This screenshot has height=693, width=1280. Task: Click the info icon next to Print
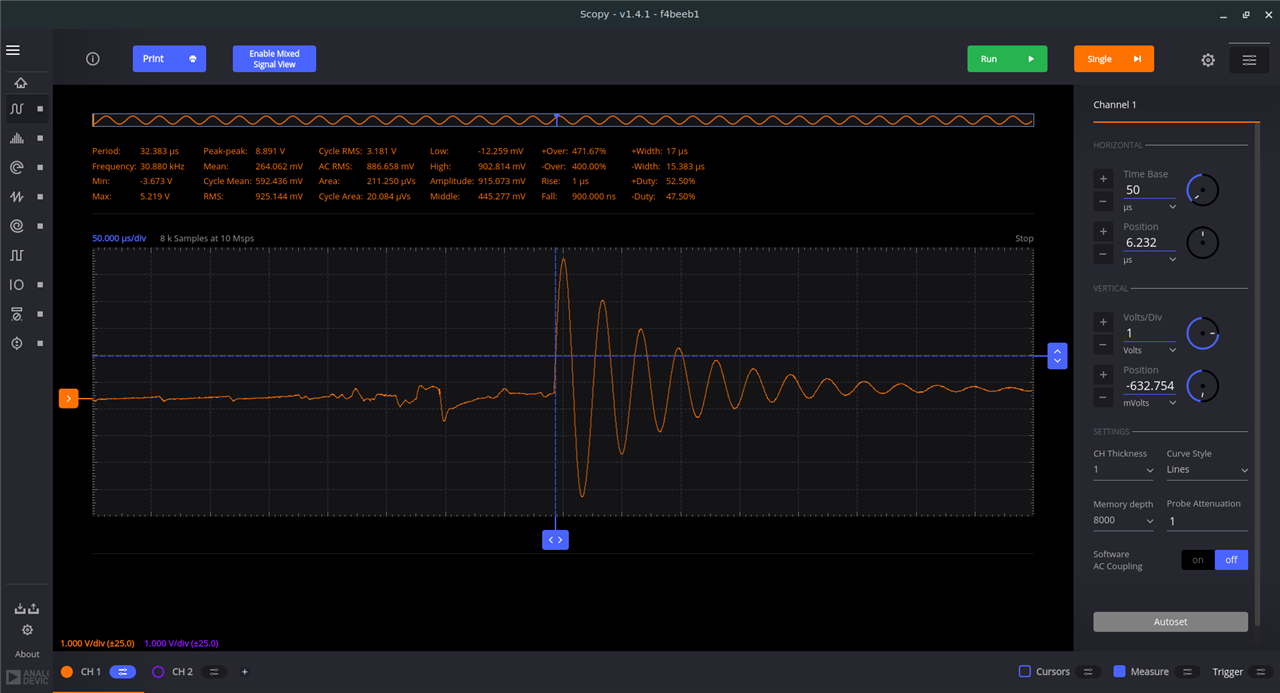pos(93,59)
